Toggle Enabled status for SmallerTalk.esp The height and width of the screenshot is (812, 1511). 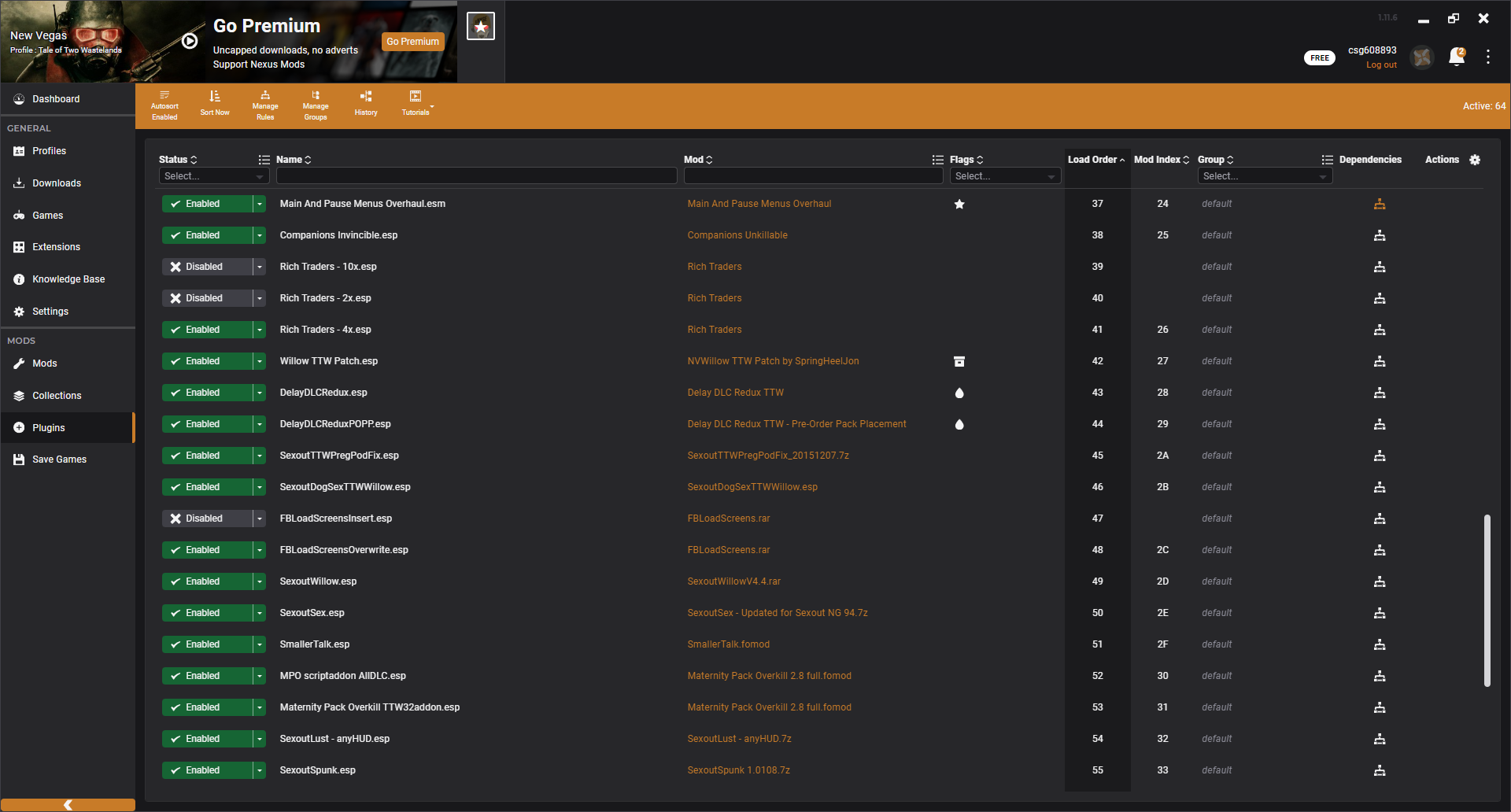tap(207, 644)
